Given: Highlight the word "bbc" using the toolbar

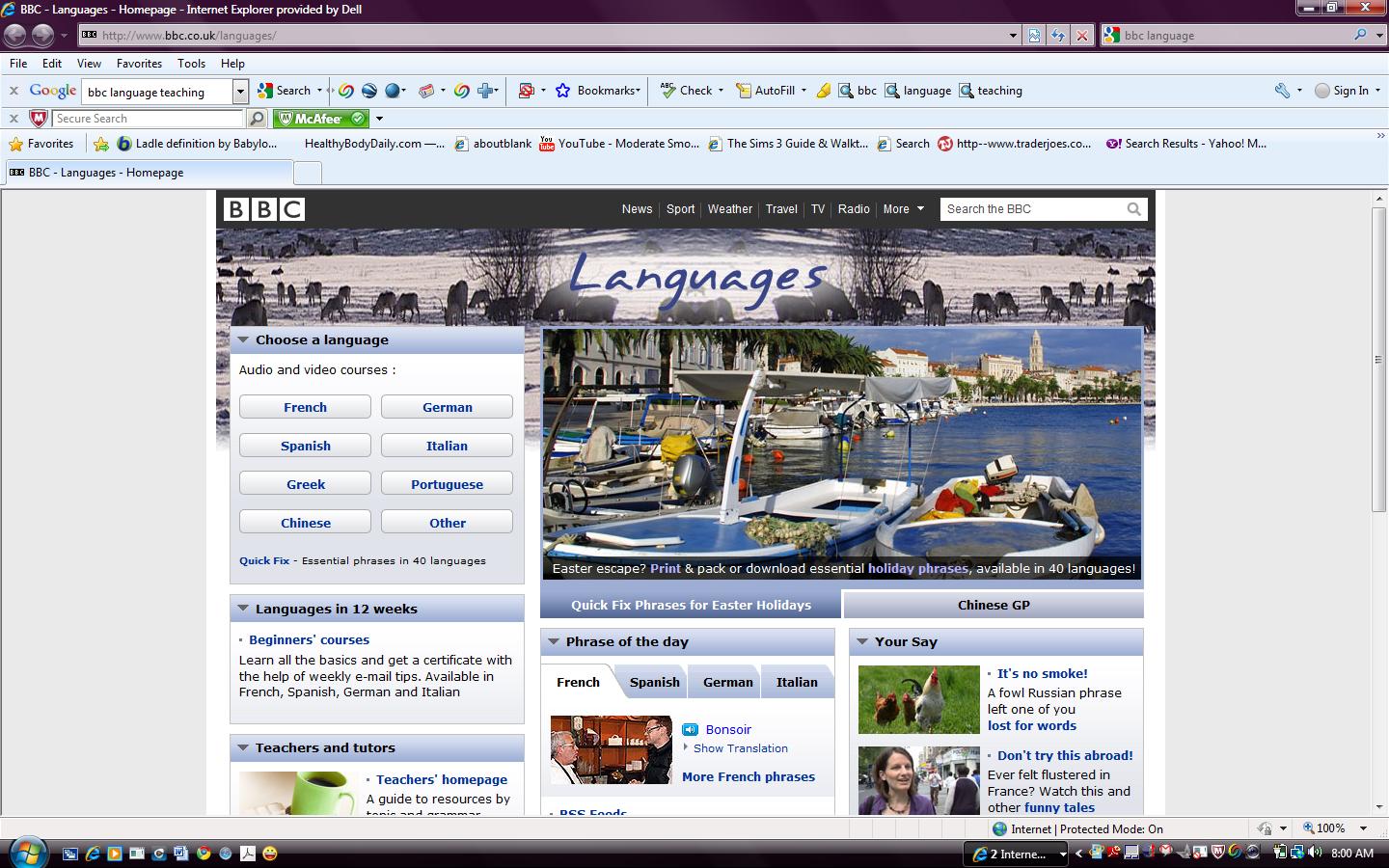Looking at the screenshot, I should pyautogui.click(x=857, y=90).
